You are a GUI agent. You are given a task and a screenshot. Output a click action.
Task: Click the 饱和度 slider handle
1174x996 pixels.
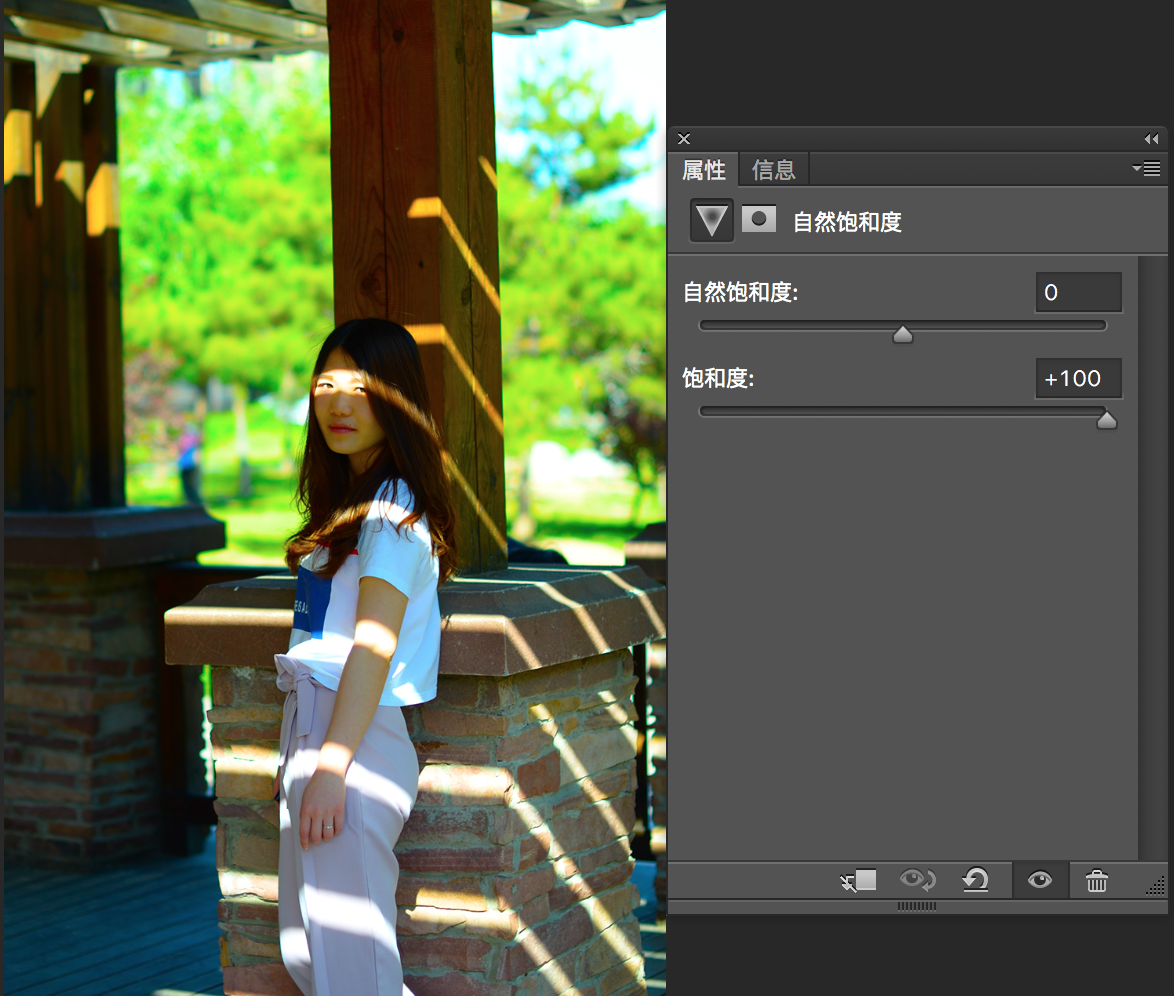coord(1107,420)
